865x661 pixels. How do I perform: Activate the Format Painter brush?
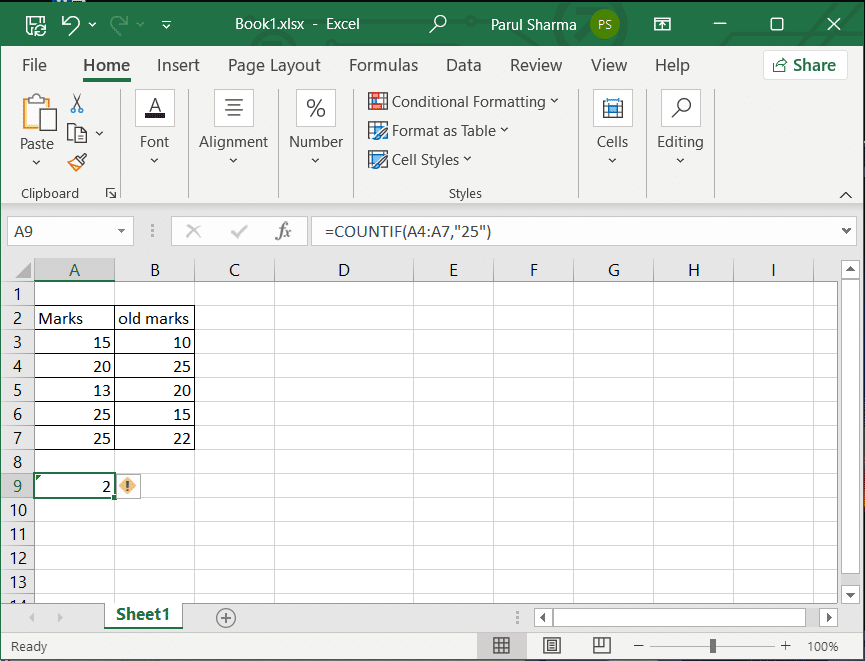click(x=77, y=163)
